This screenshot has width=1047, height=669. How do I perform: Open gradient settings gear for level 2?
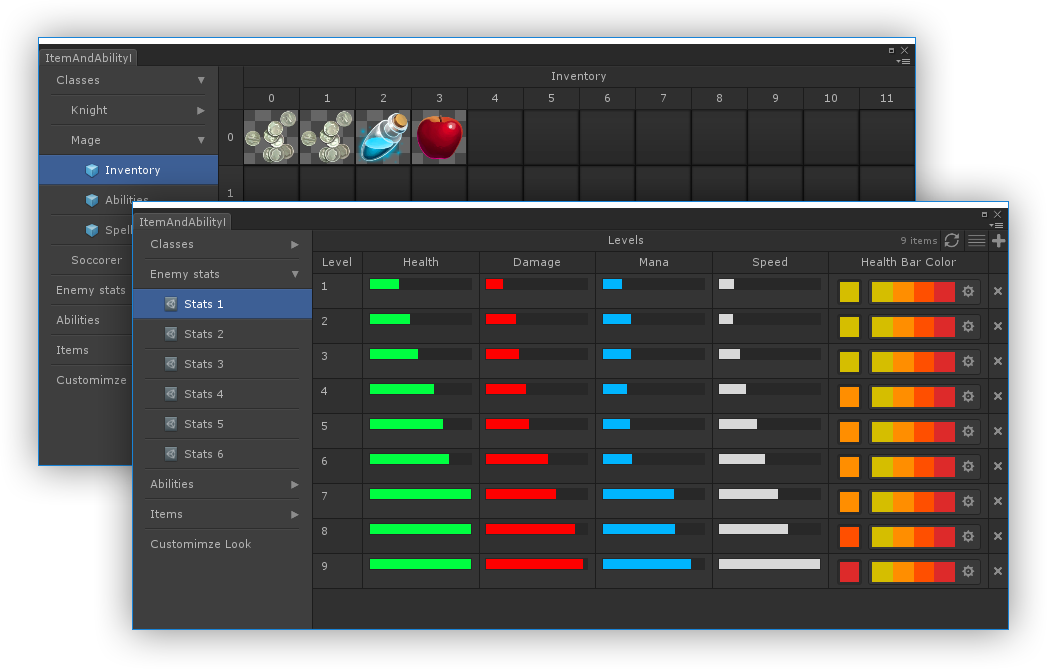(968, 326)
